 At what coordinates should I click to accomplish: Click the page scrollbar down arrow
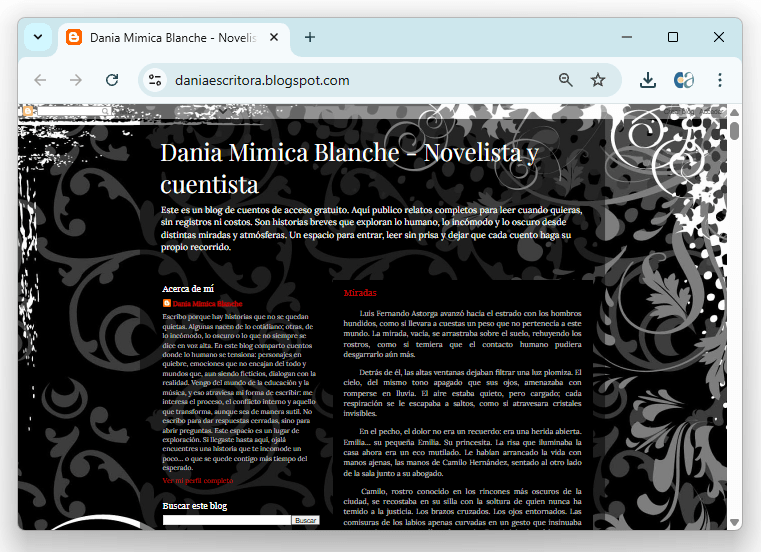click(x=734, y=523)
